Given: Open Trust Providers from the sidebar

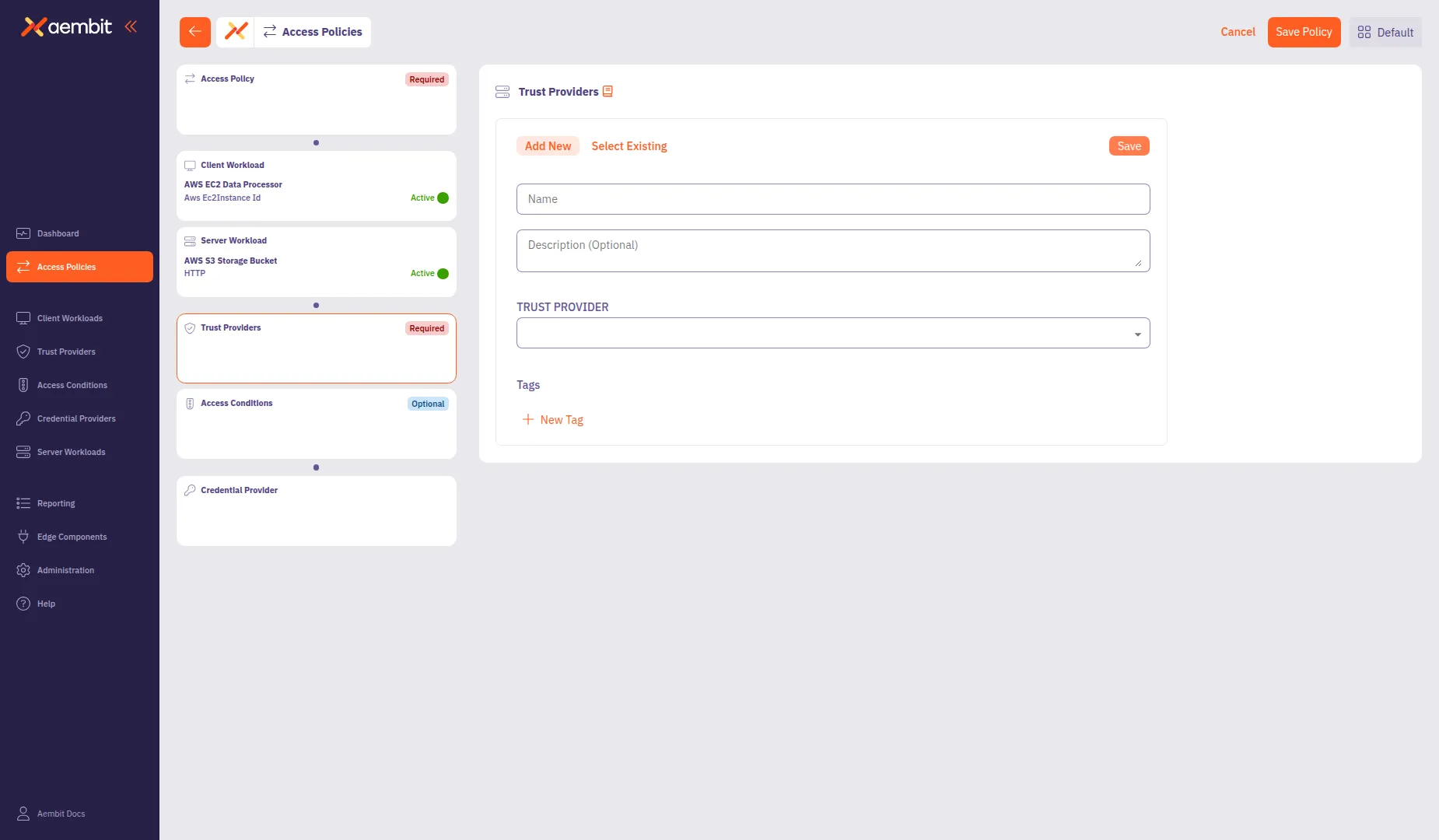Looking at the screenshot, I should pyautogui.click(x=67, y=352).
